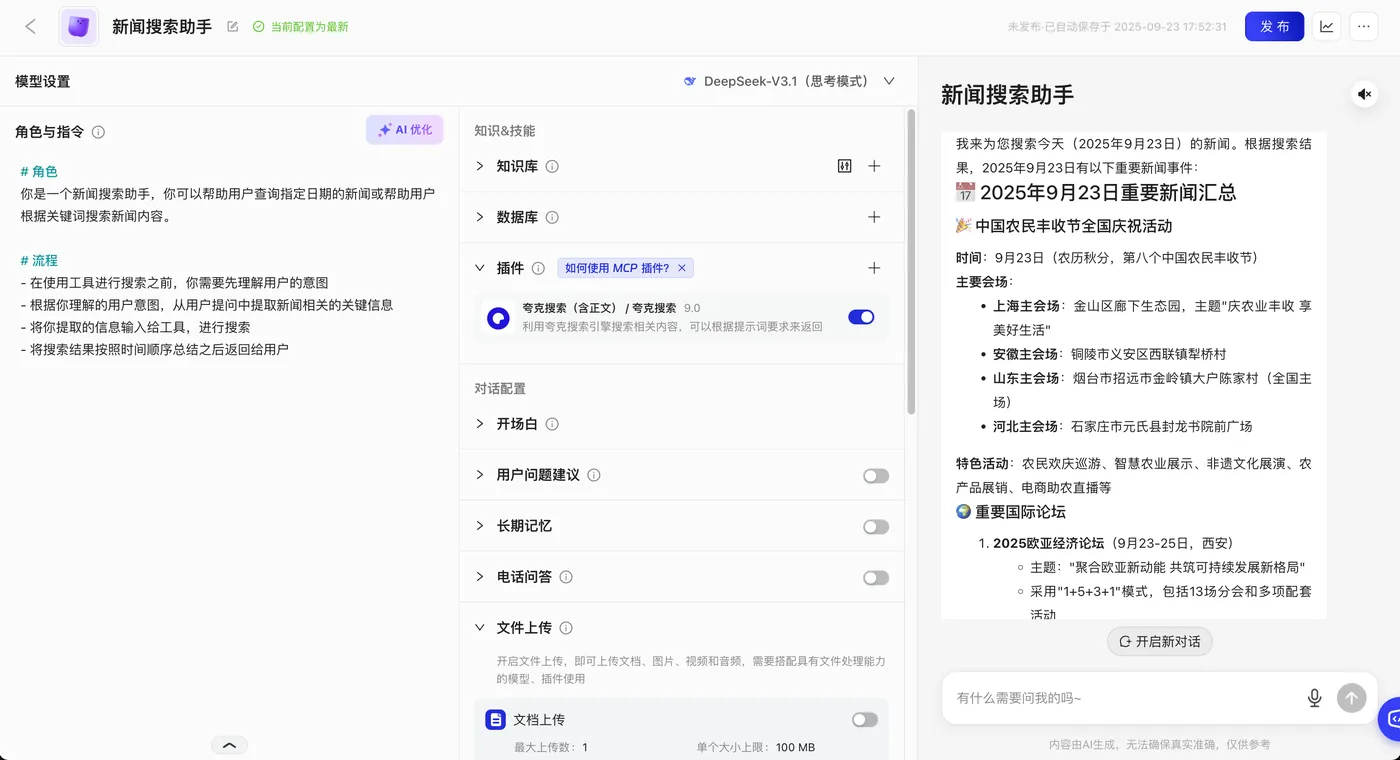Click the green check status icon
This screenshot has height=760, width=1400.
coord(258,27)
